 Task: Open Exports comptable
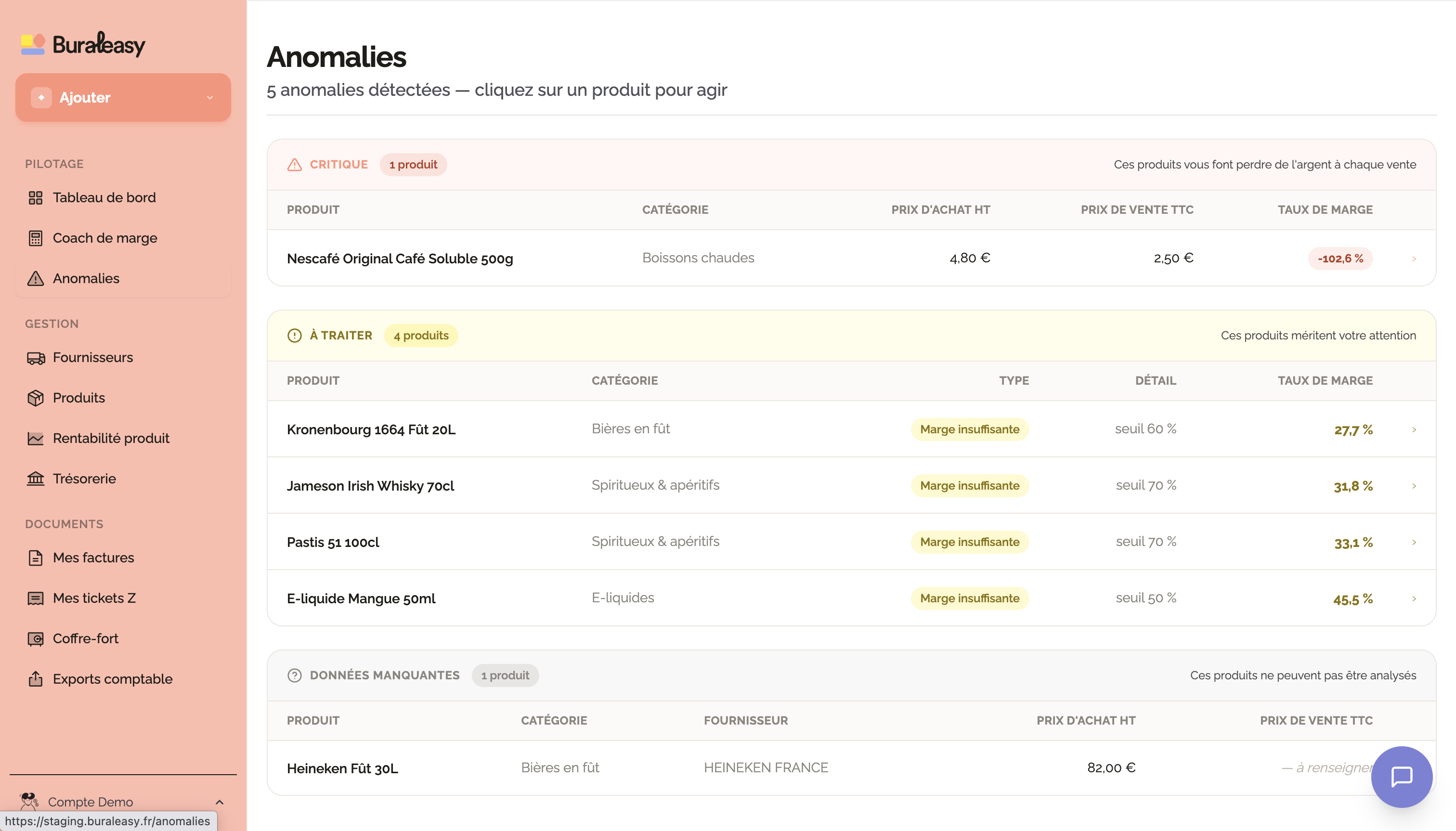(123, 678)
